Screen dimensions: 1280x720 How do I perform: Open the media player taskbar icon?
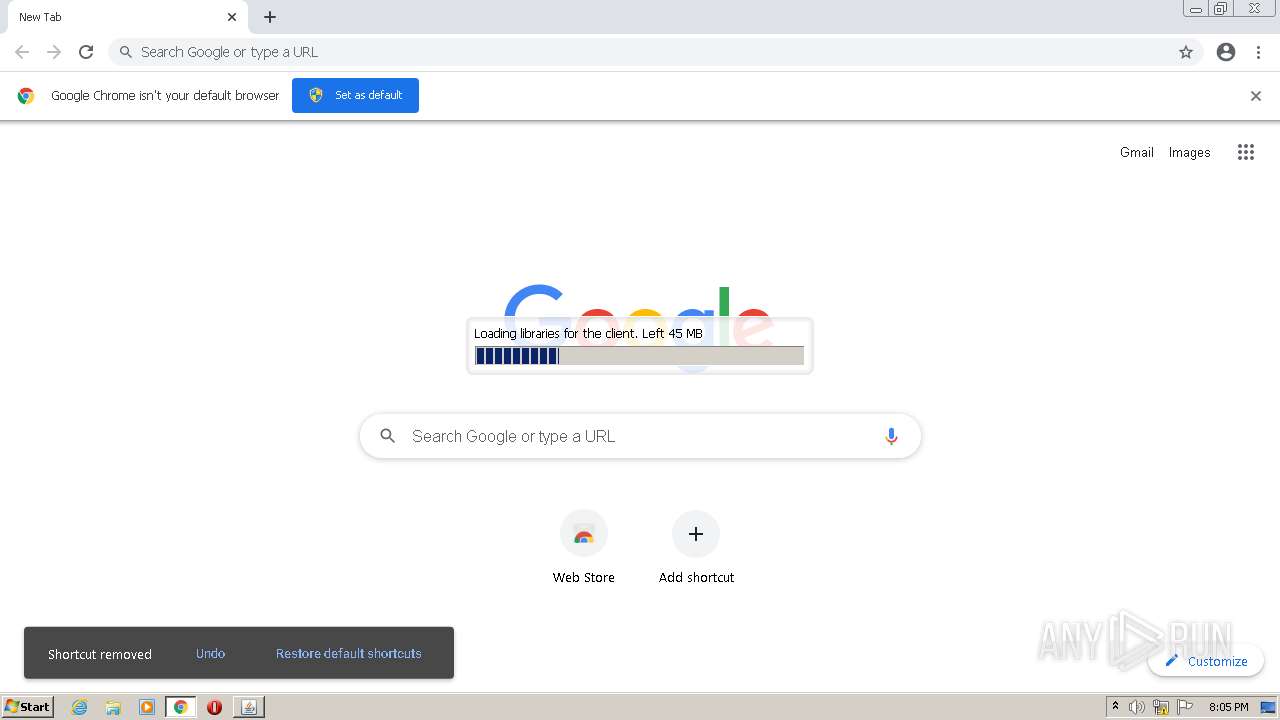click(x=147, y=707)
